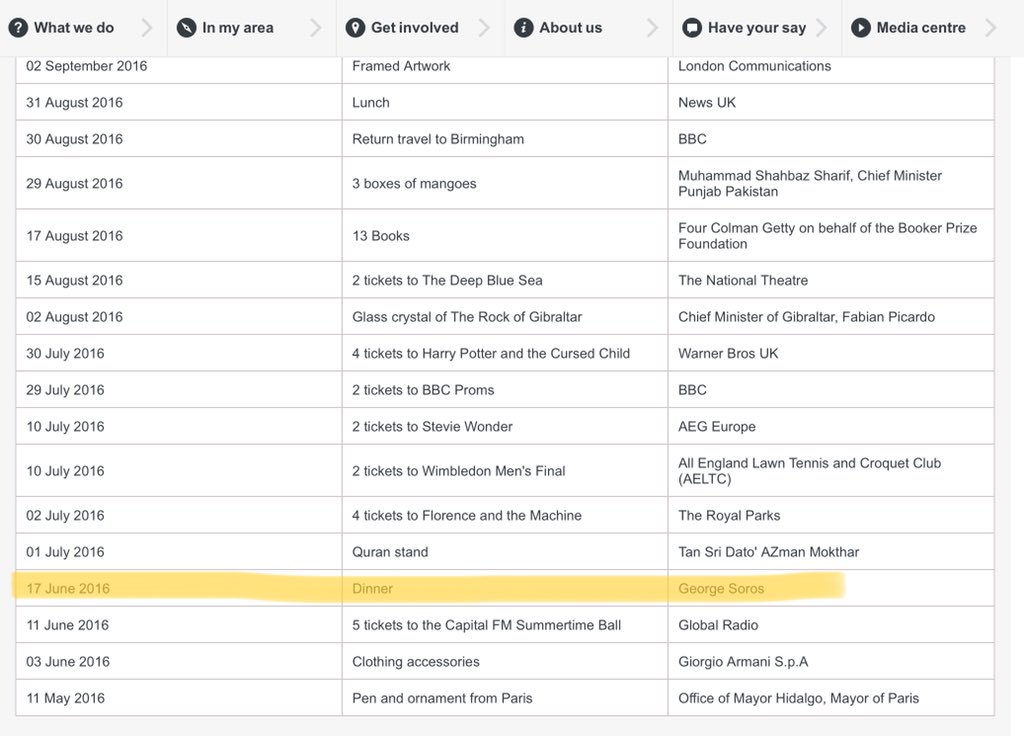1024x736 pixels.
Task: Select the 29 July 2016 date cell
Action: 179,389
